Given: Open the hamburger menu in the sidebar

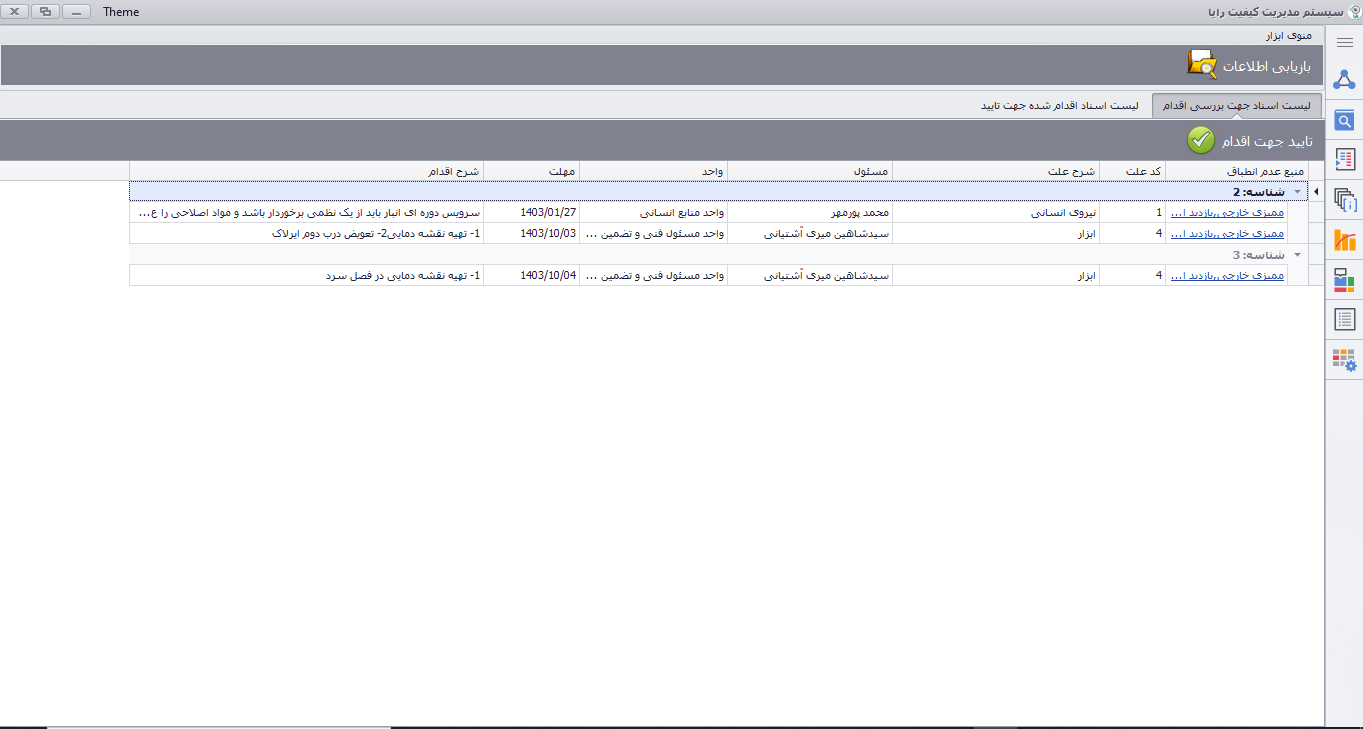Looking at the screenshot, I should click(x=1344, y=42).
